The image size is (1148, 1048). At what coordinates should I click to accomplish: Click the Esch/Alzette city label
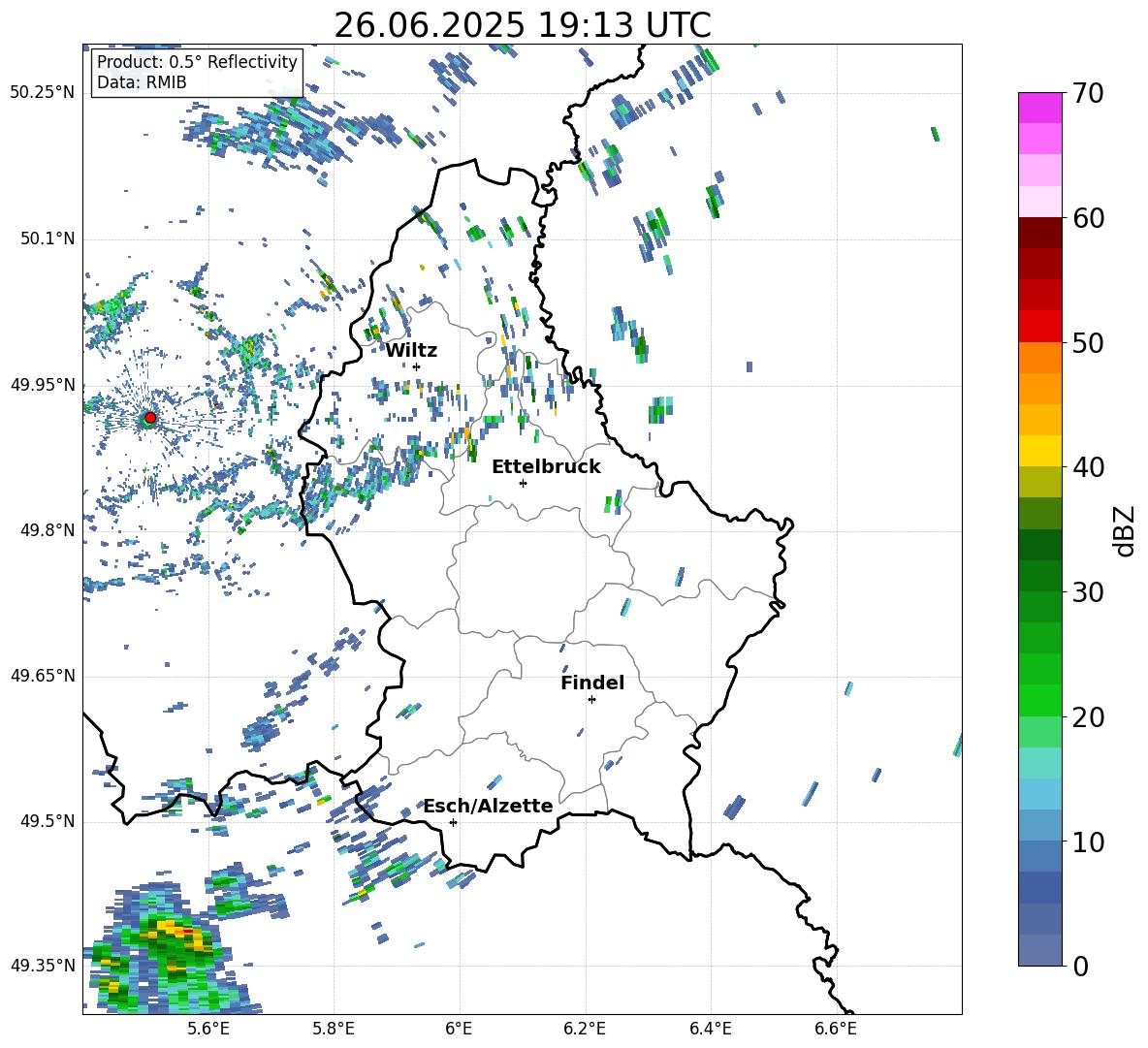[488, 806]
